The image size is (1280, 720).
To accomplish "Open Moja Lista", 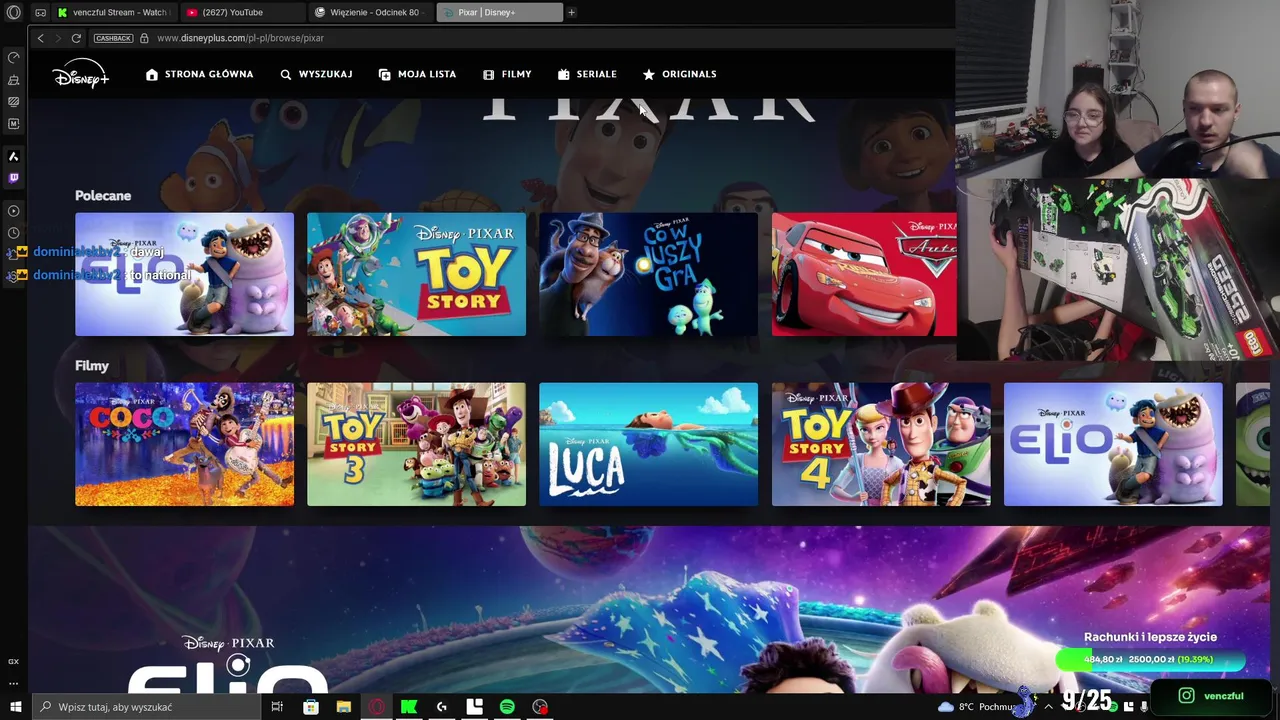I will (417, 74).
